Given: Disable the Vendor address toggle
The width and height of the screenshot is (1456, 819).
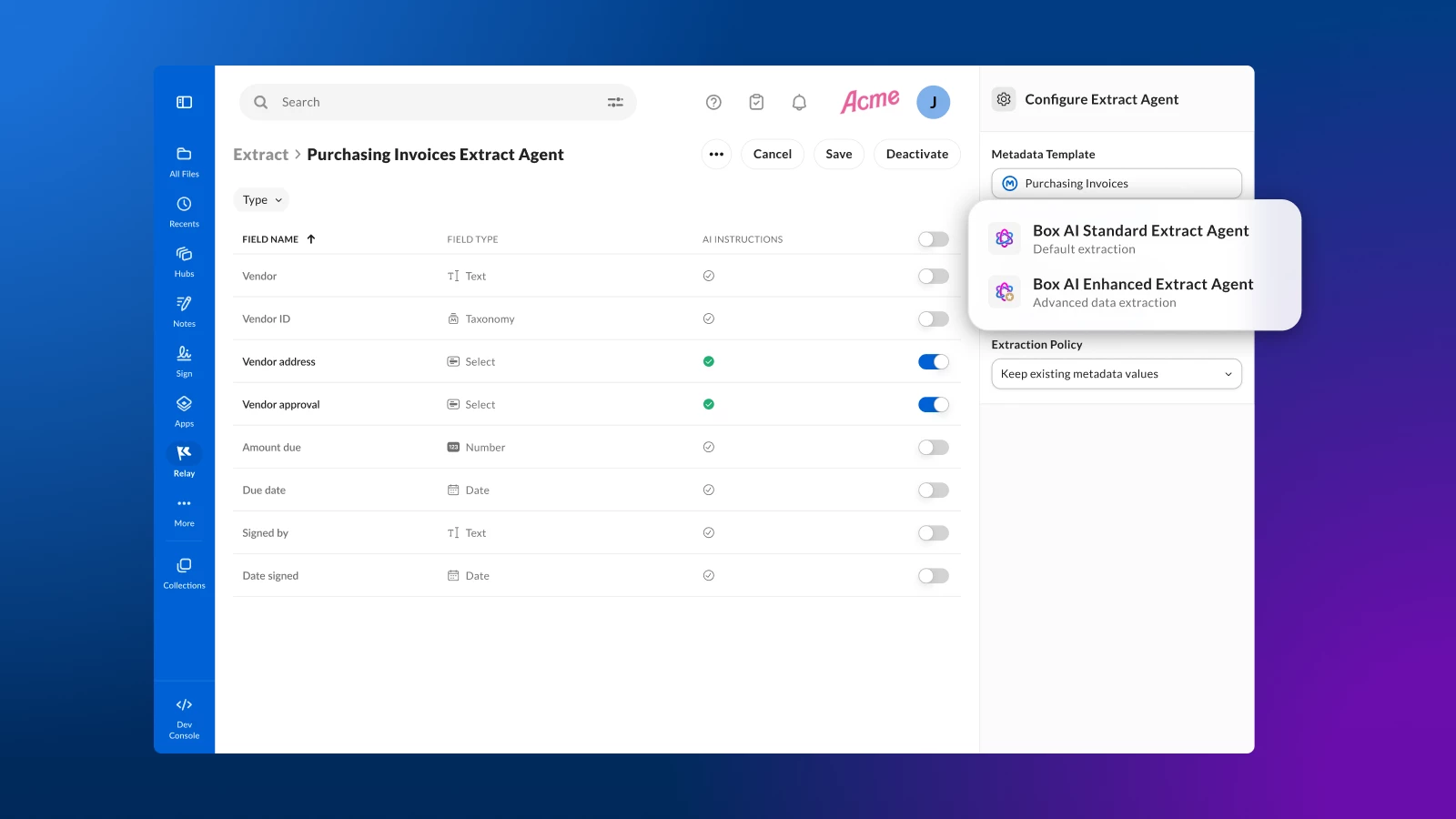Looking at the screenshot, I should pyautogui.click(x=934, y=361).
